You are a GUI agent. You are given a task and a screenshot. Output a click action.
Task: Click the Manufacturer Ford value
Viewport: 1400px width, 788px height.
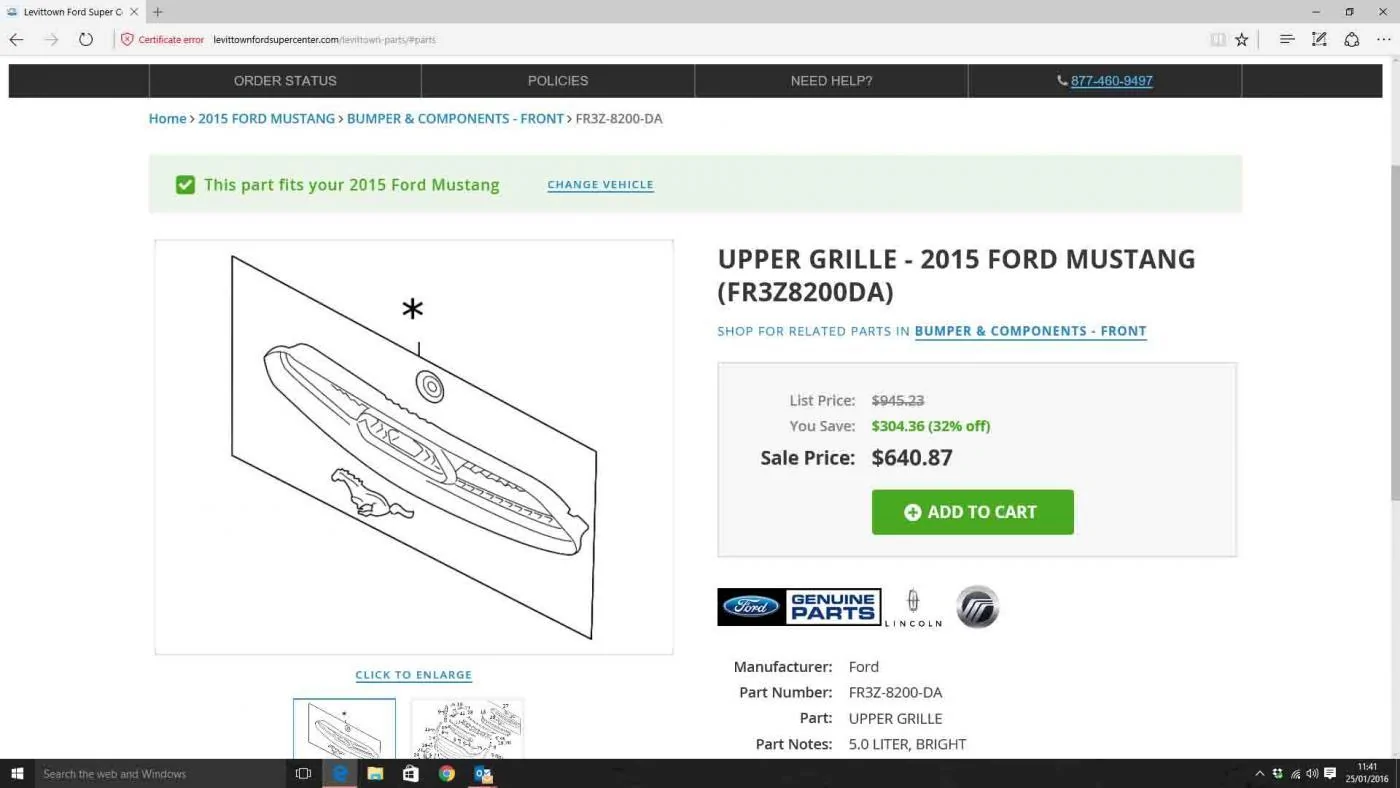863,667
